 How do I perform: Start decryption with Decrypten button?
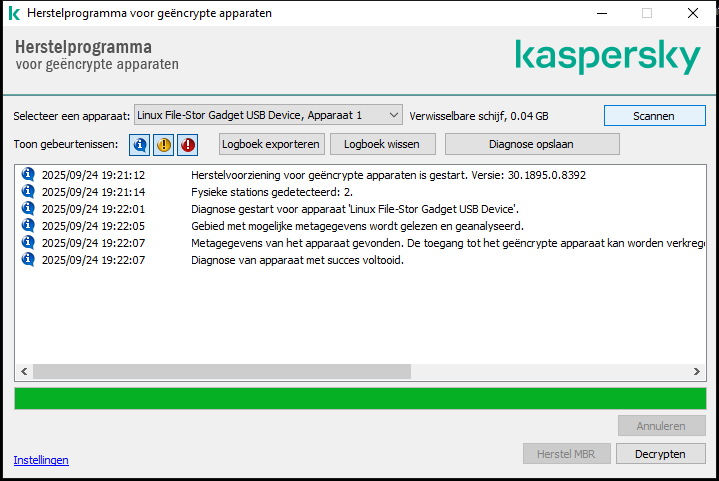660,454
